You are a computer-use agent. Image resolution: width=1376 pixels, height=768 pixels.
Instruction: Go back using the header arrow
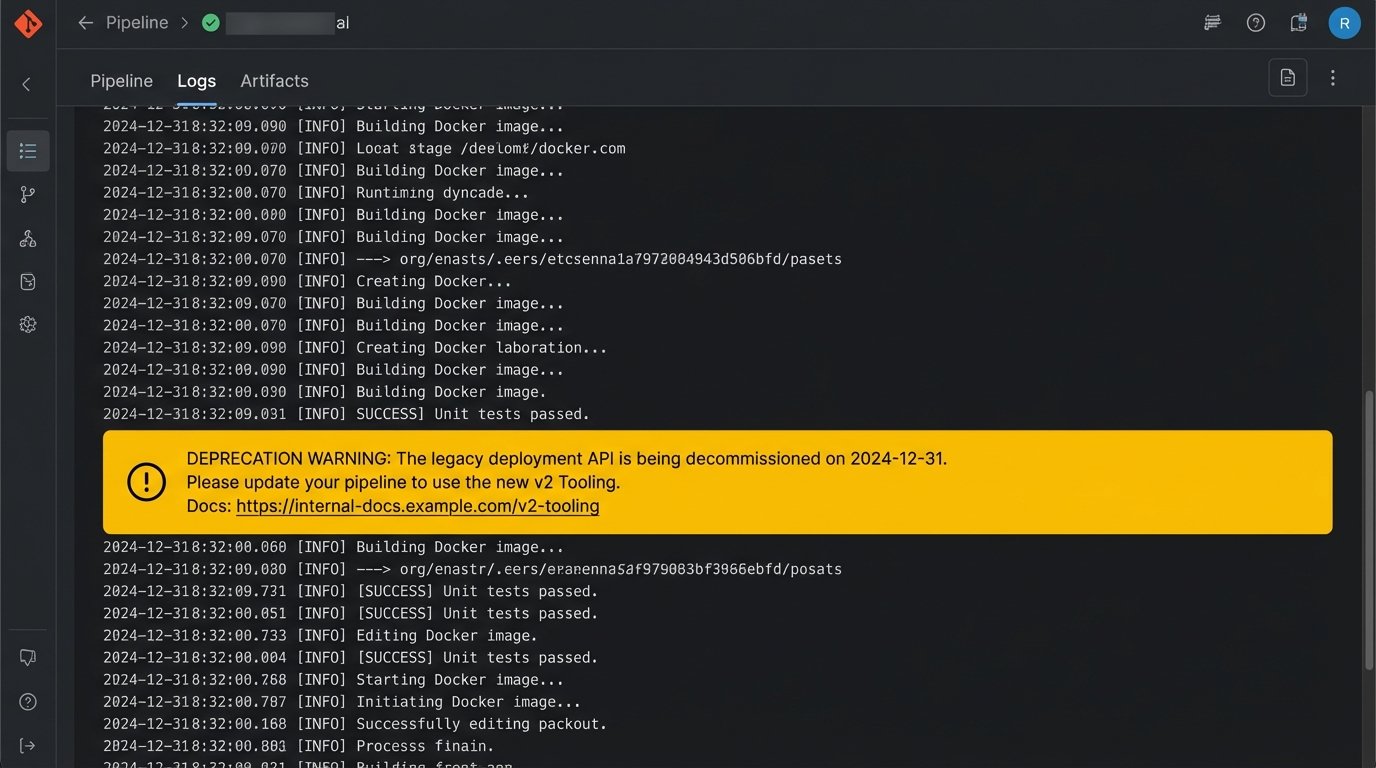(x=85, y=23)
